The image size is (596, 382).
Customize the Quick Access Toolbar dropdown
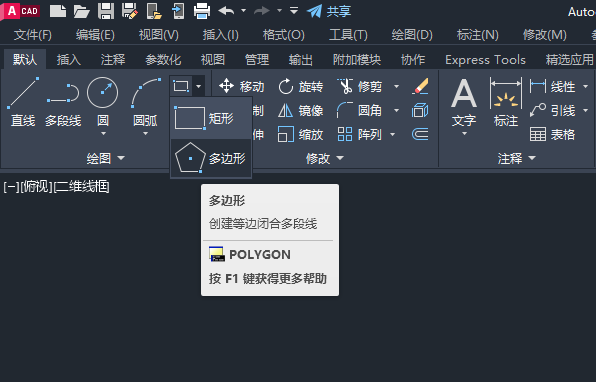294,11
